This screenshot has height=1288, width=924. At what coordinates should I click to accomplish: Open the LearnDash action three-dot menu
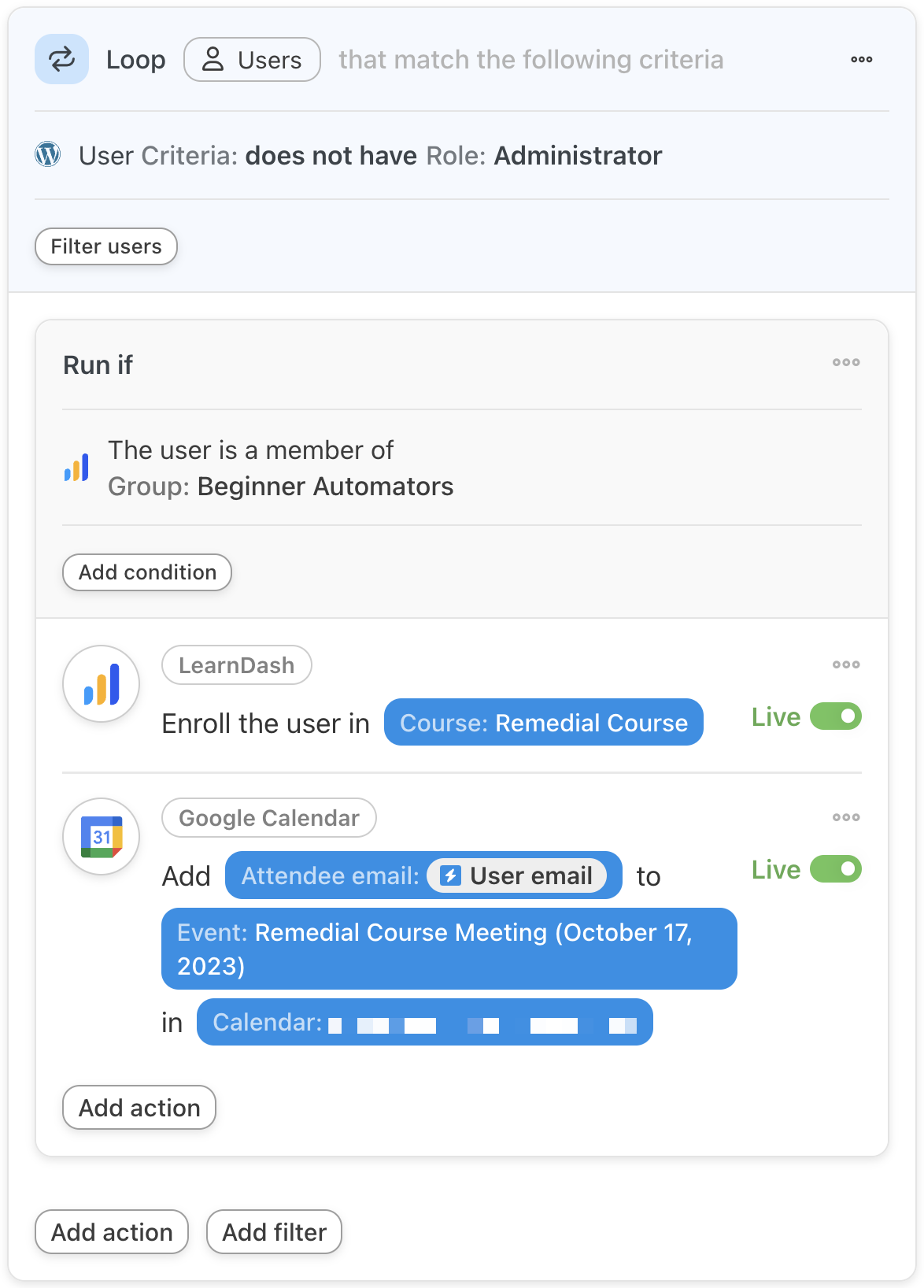[x=846, y=664]
